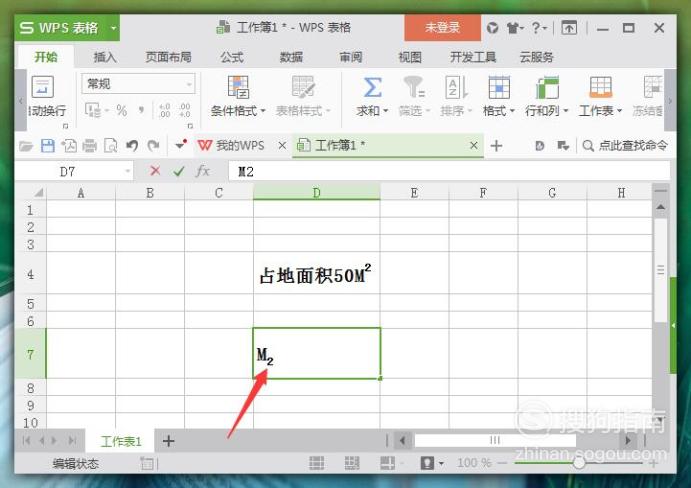This screenshot has height=488, width=691.
Task: Click the Redo arrow icon
Action: coord(153,145)
